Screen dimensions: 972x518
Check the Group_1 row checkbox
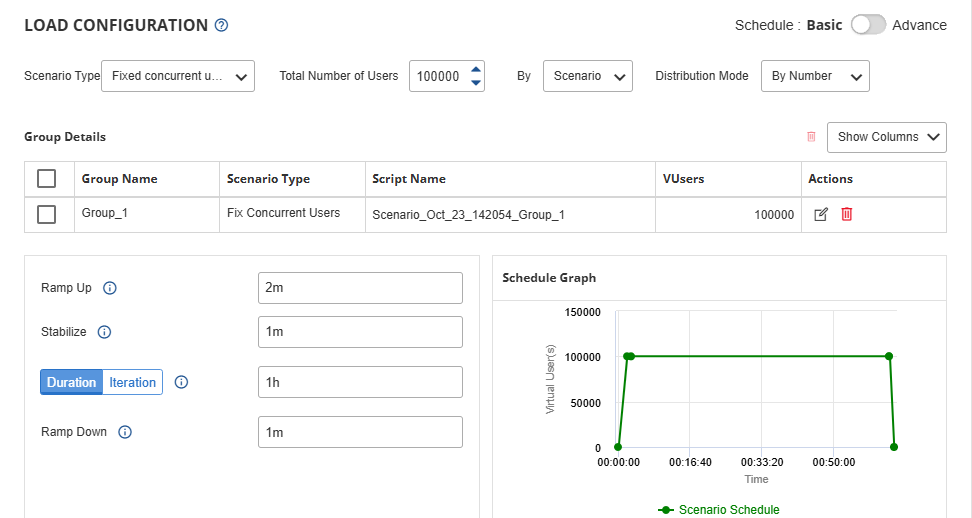point(46,214)
